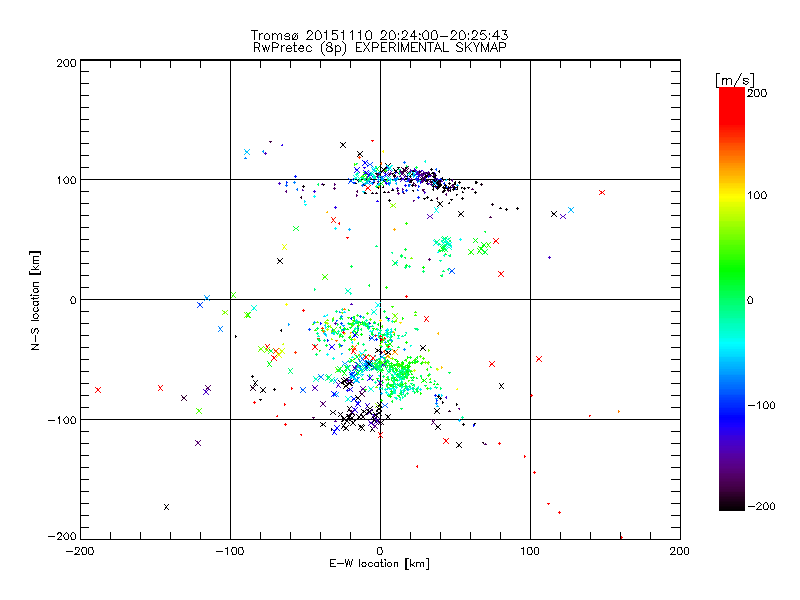800x600 pixels.
Task: Pick the yellow band of the velocity colorbar
Action: [x=732, y=196]
